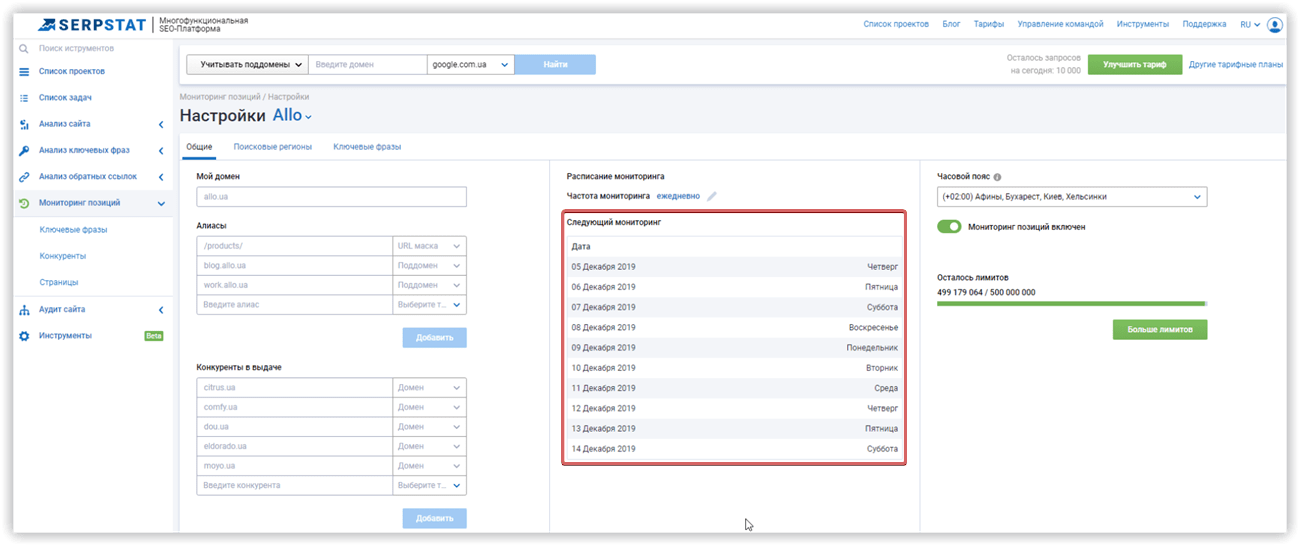
Task: Click the Мониторинг позиций breadcrumb link
Action: click(x=220, y=97)
